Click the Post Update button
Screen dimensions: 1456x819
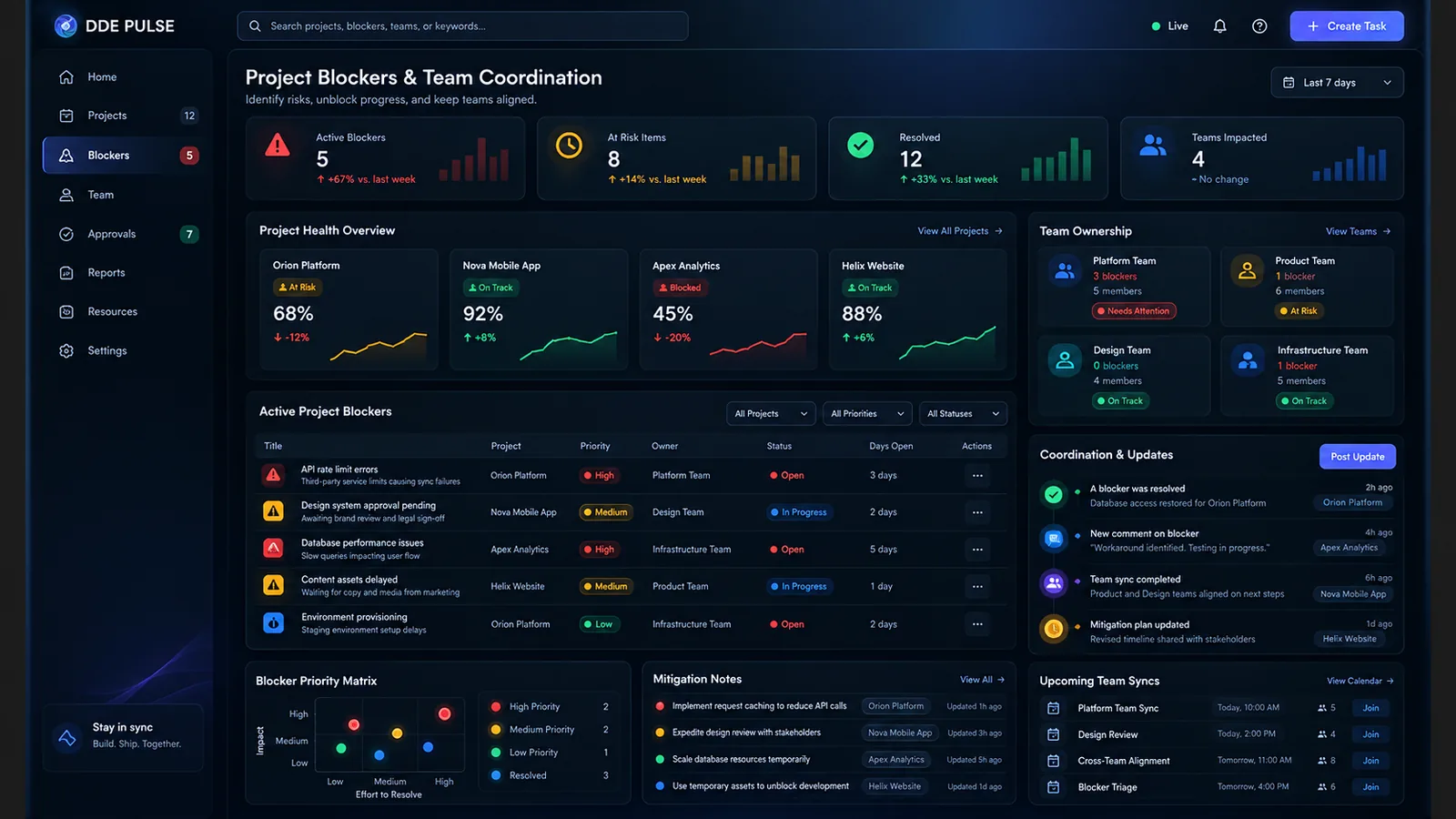(x=1357, y=457)
